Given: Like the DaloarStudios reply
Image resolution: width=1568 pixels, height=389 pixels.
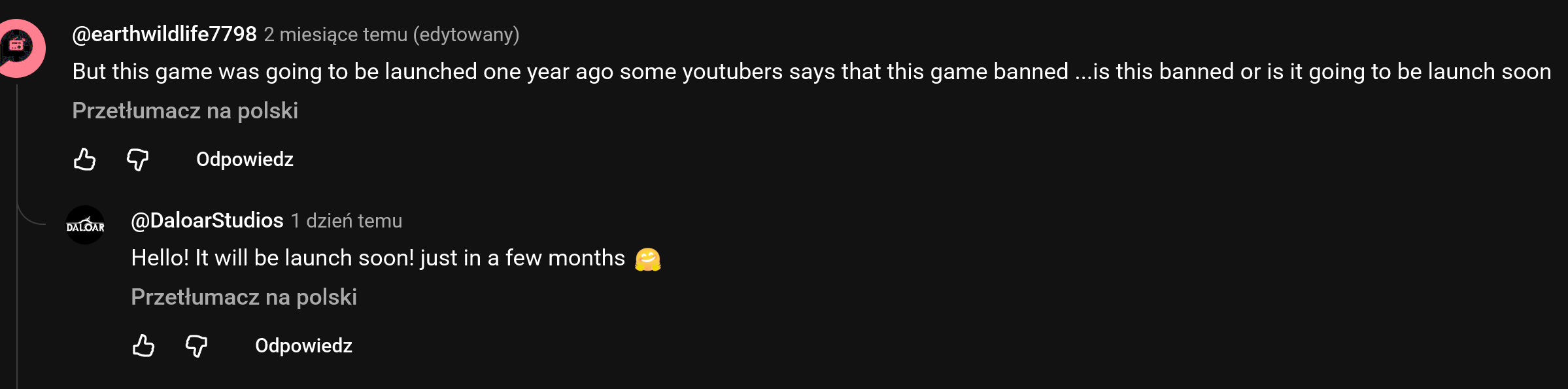Looking at the screenshot, I should 144,345.
